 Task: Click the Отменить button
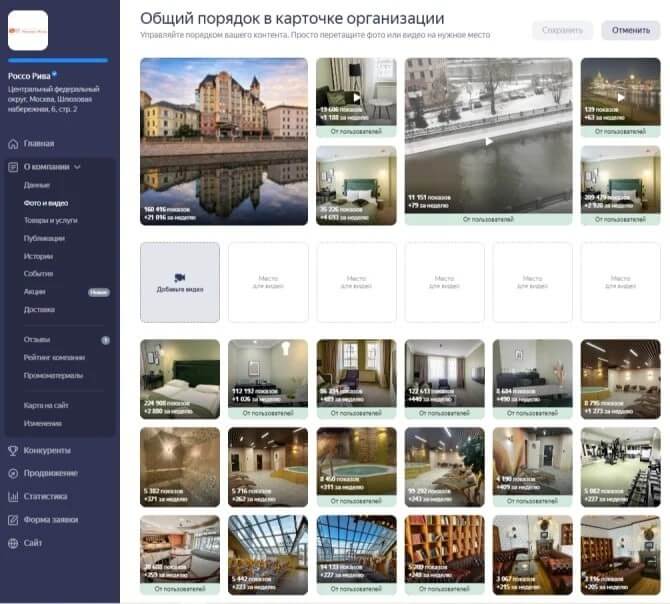click(631, 30)
